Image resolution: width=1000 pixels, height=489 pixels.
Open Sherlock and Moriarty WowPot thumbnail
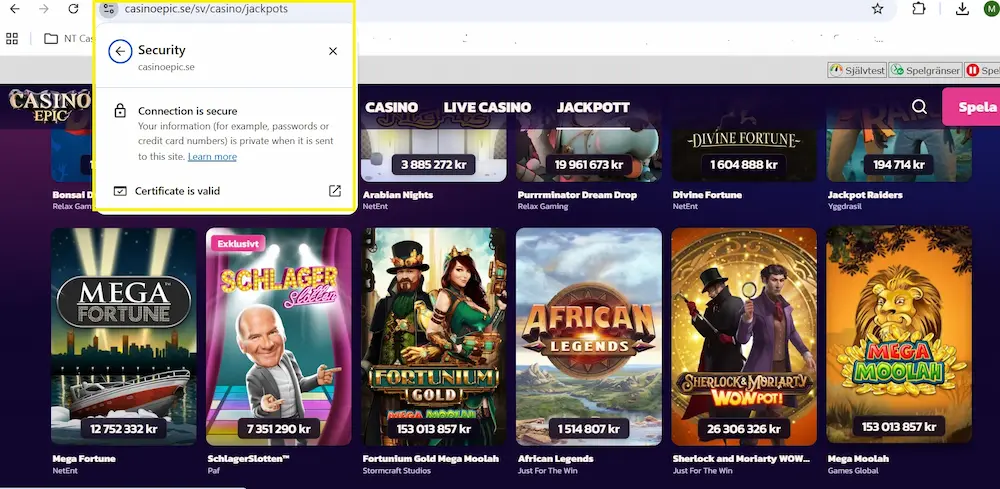744,336
